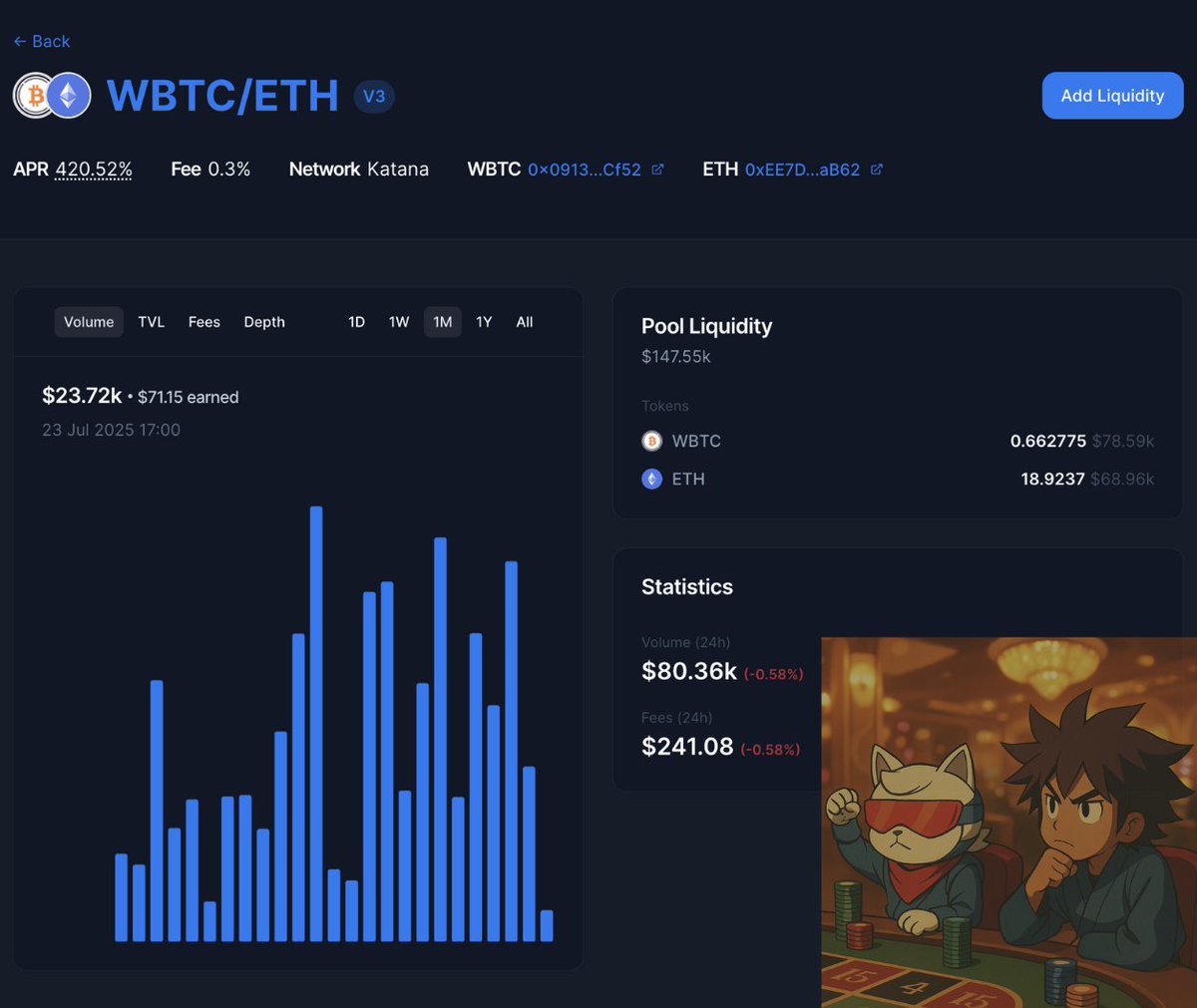This screenshot has width=1197, height=1008.
Task: Open WBTC contract address 0x0913...Cf52
Action: click(x=585, y=169)
